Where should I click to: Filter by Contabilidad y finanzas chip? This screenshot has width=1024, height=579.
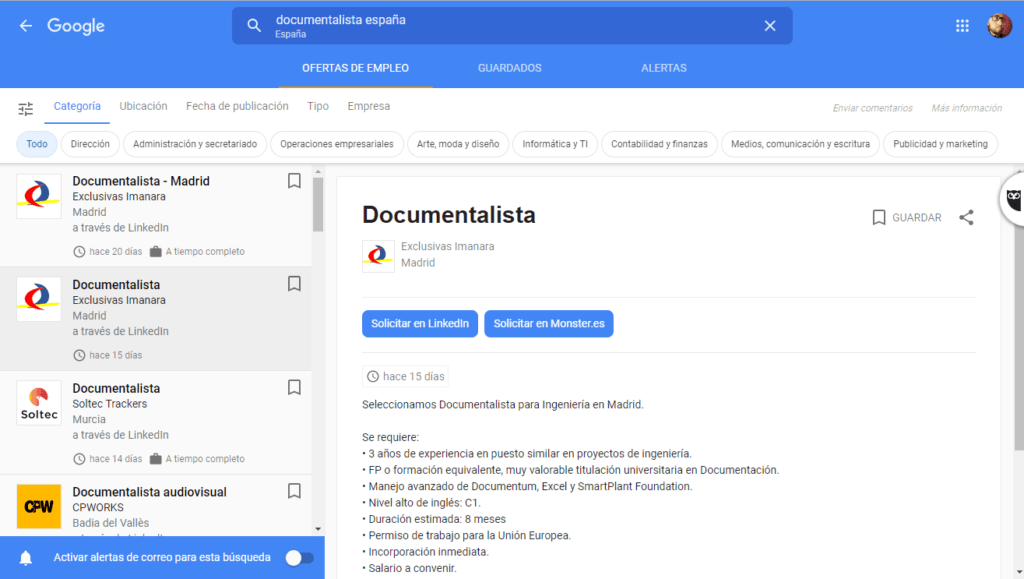click(659, 144)
